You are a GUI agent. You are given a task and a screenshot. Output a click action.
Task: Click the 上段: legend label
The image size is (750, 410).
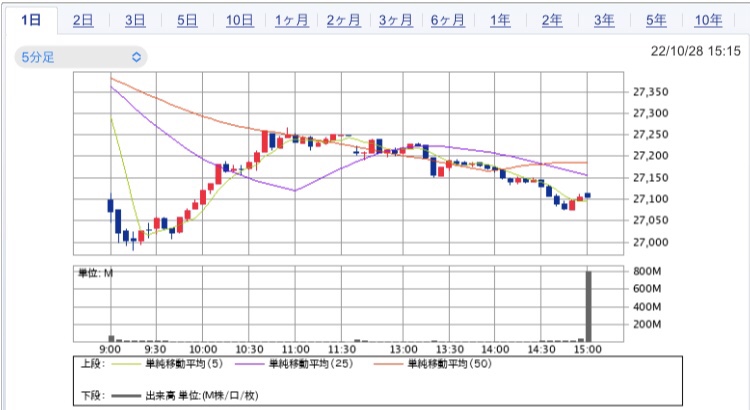click(92, 364)
